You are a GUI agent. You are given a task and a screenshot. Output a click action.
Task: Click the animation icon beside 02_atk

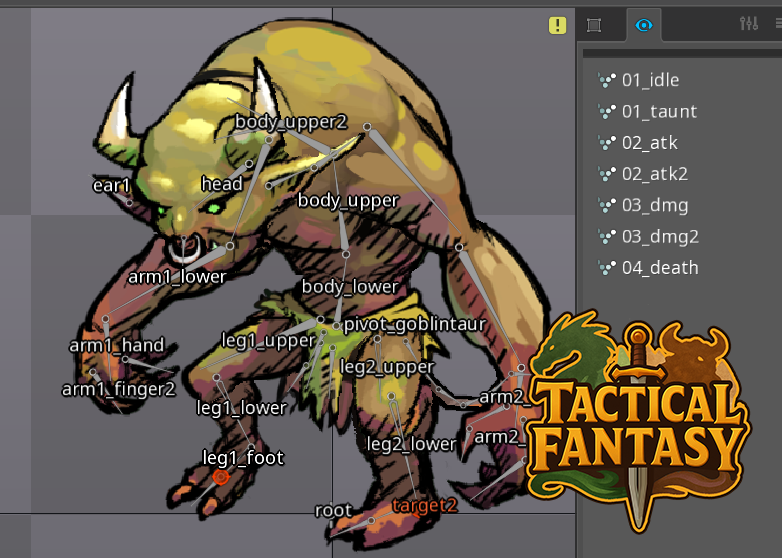tap(607, 143)
